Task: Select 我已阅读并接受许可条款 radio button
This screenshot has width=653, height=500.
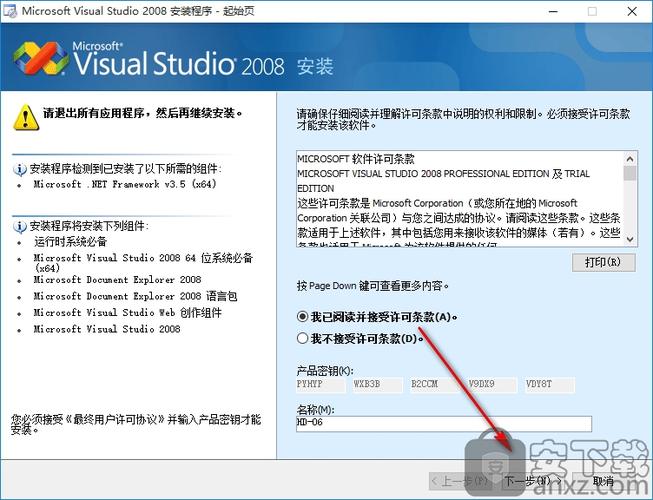Action: 302,317
